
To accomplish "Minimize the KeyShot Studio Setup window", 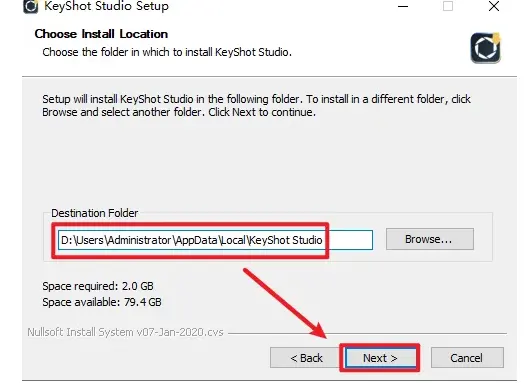I will click(403, 6).
